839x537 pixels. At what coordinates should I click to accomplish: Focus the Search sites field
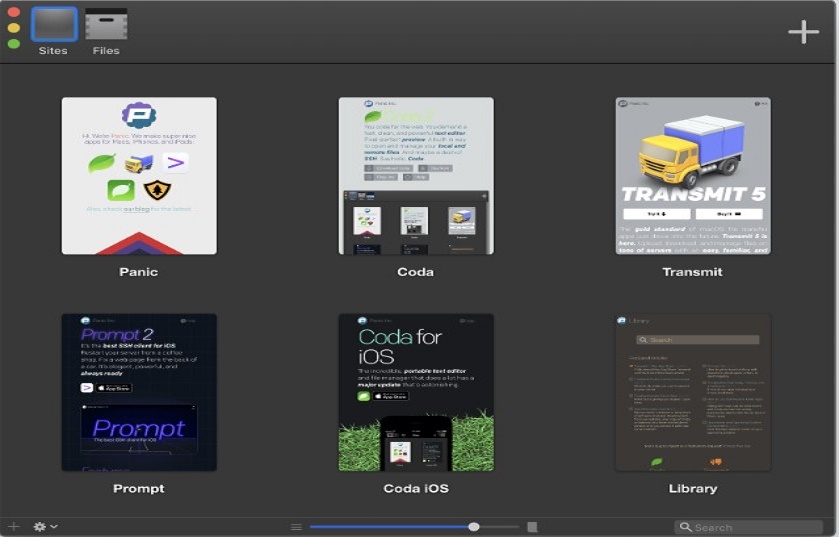click(749, 527)
